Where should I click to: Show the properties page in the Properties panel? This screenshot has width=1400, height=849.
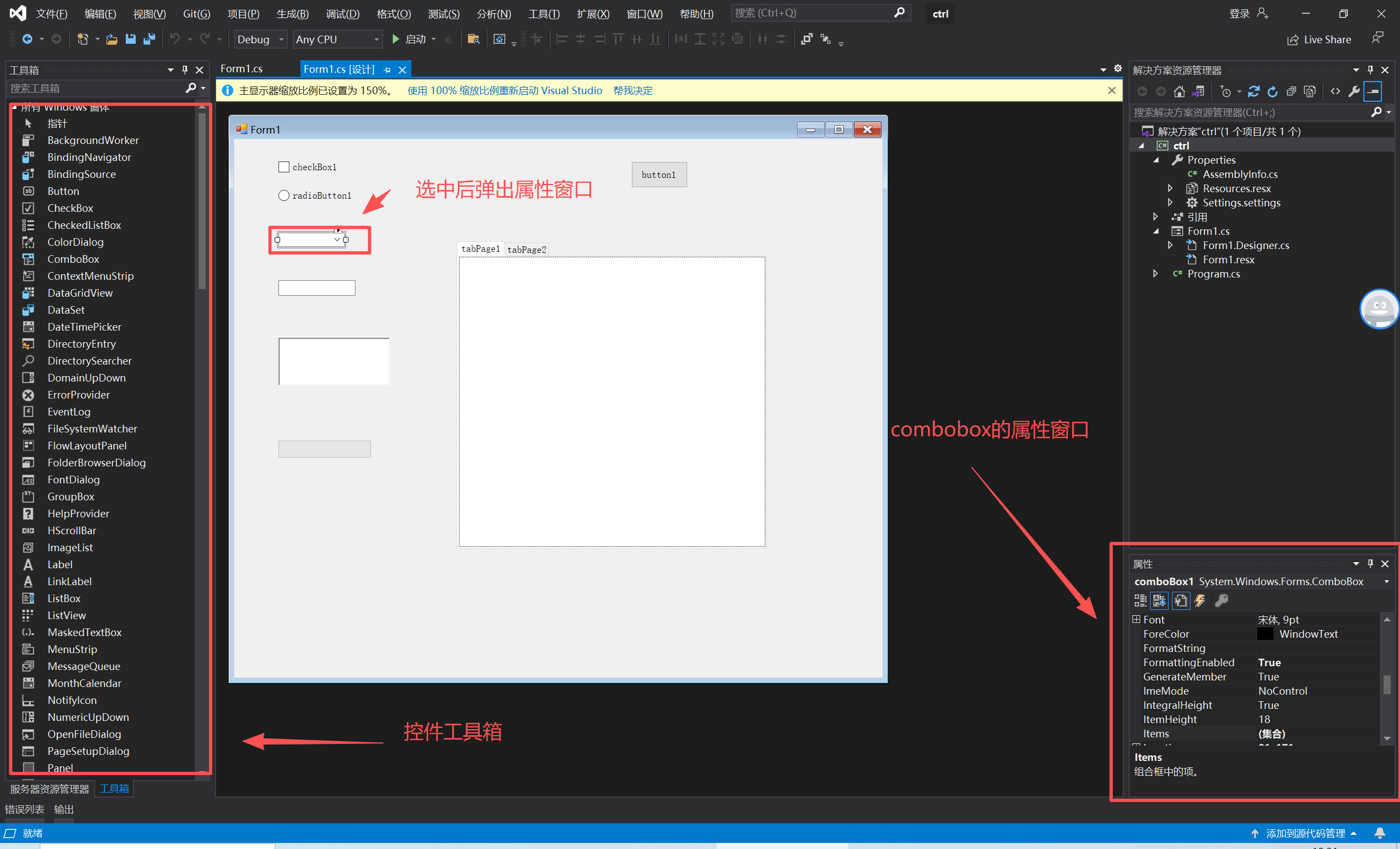tap(1181, 600)
